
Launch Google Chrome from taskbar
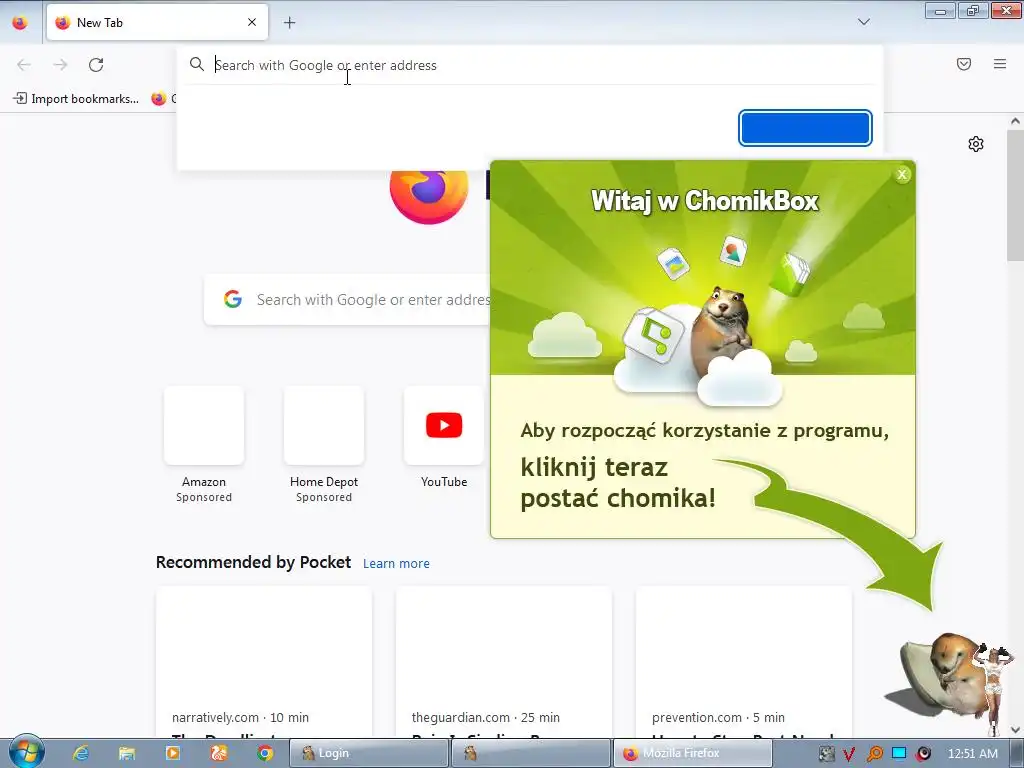(265, 753)
